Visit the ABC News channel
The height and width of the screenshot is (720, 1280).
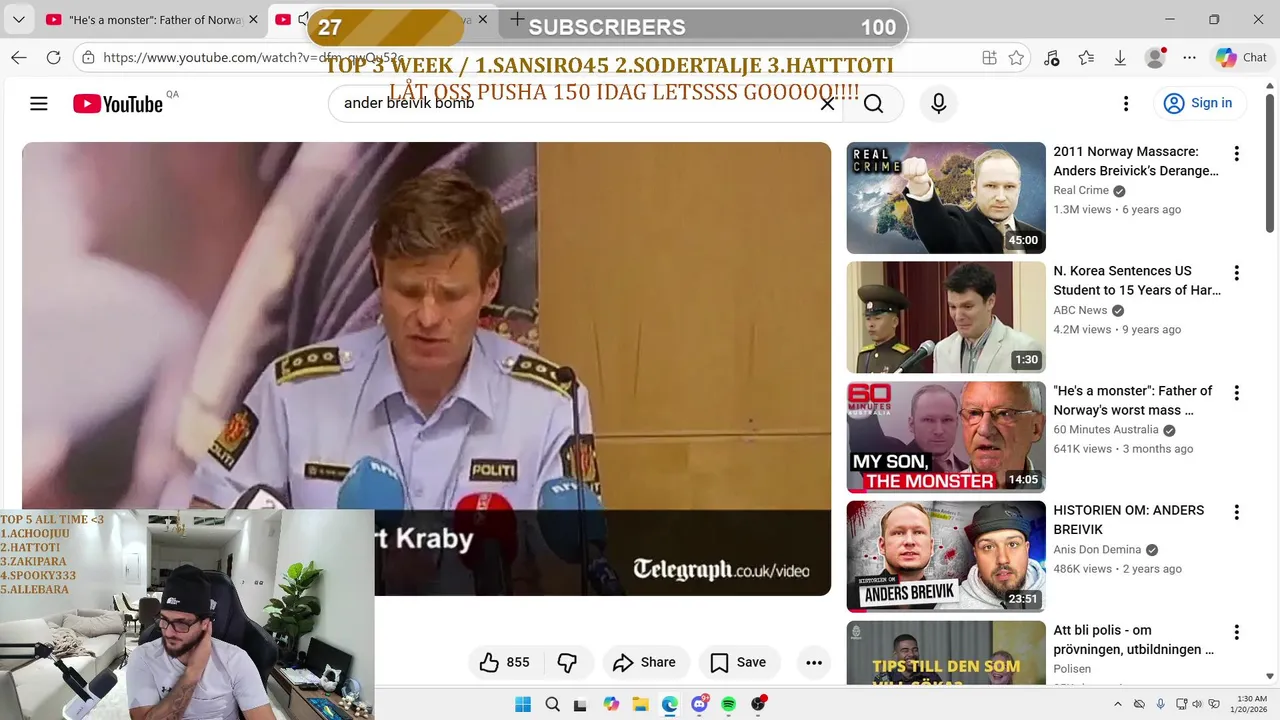click(1080, 310)
